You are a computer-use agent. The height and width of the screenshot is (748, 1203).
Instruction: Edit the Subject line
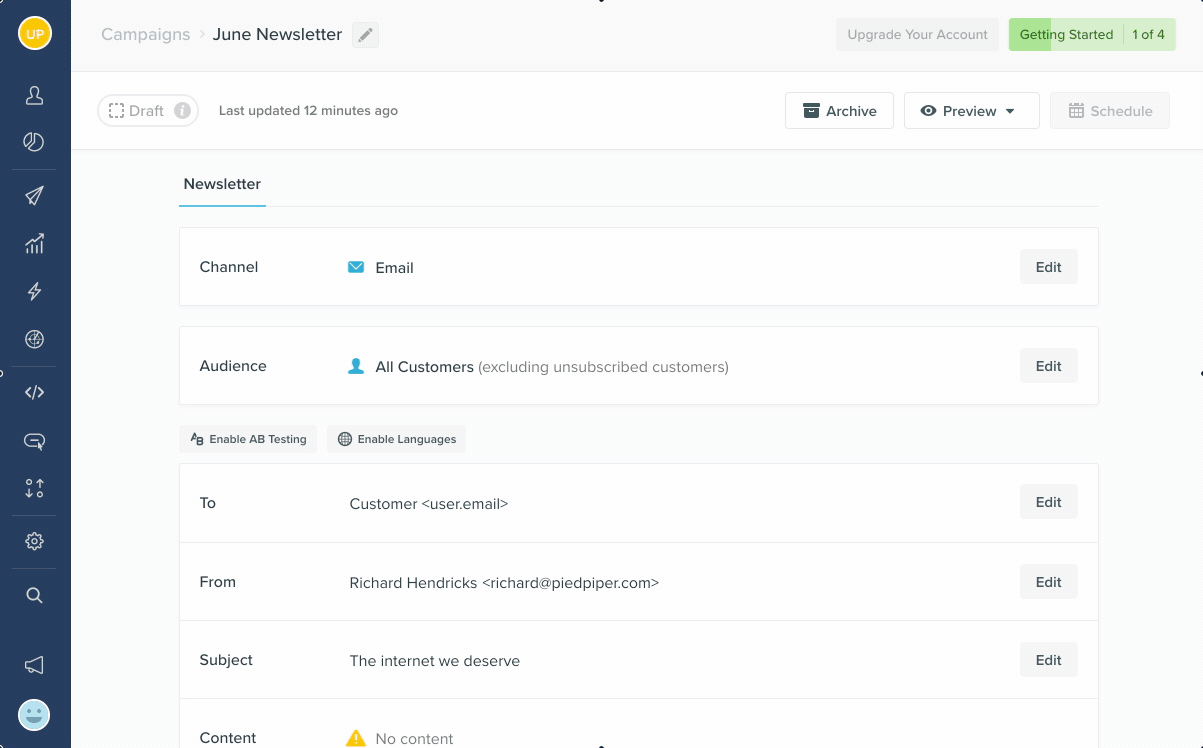click(x=1048, y=660)
